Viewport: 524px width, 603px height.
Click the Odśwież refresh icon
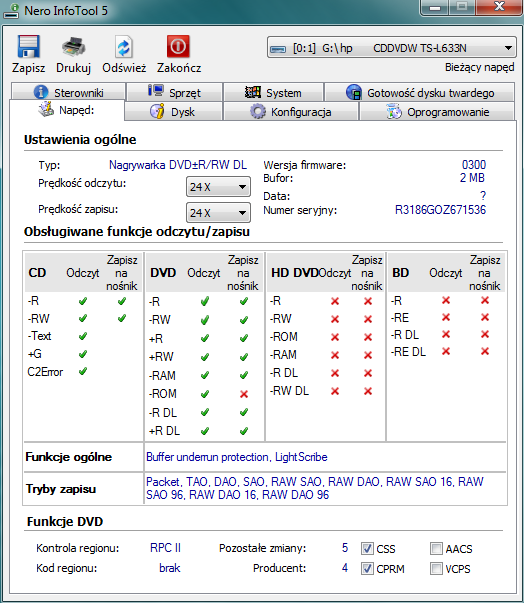click(124, 47)
